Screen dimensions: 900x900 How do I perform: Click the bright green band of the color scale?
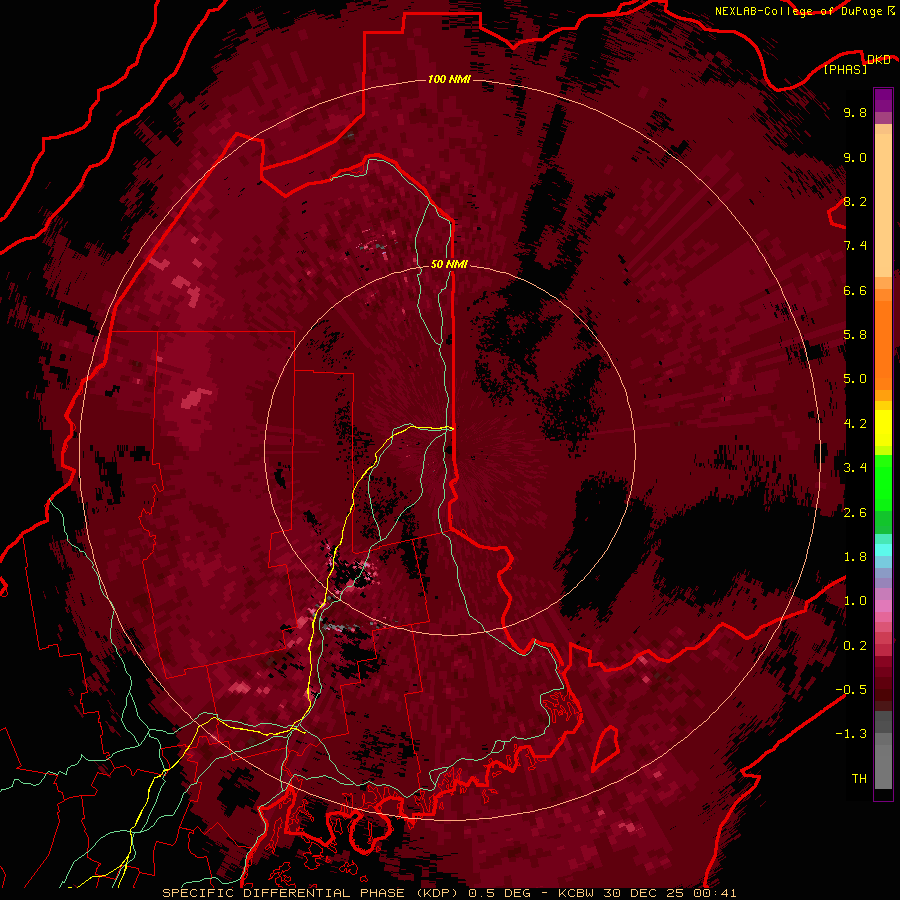[x=883, y=482]
